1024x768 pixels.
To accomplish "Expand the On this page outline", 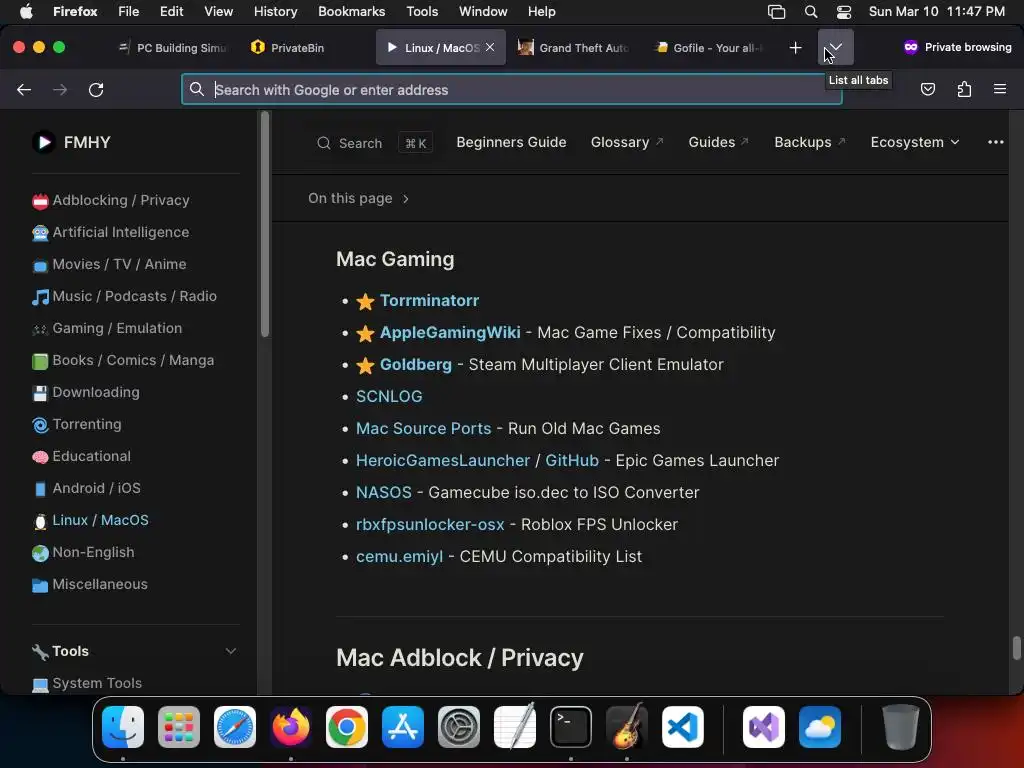I will [x=358, y=198].
